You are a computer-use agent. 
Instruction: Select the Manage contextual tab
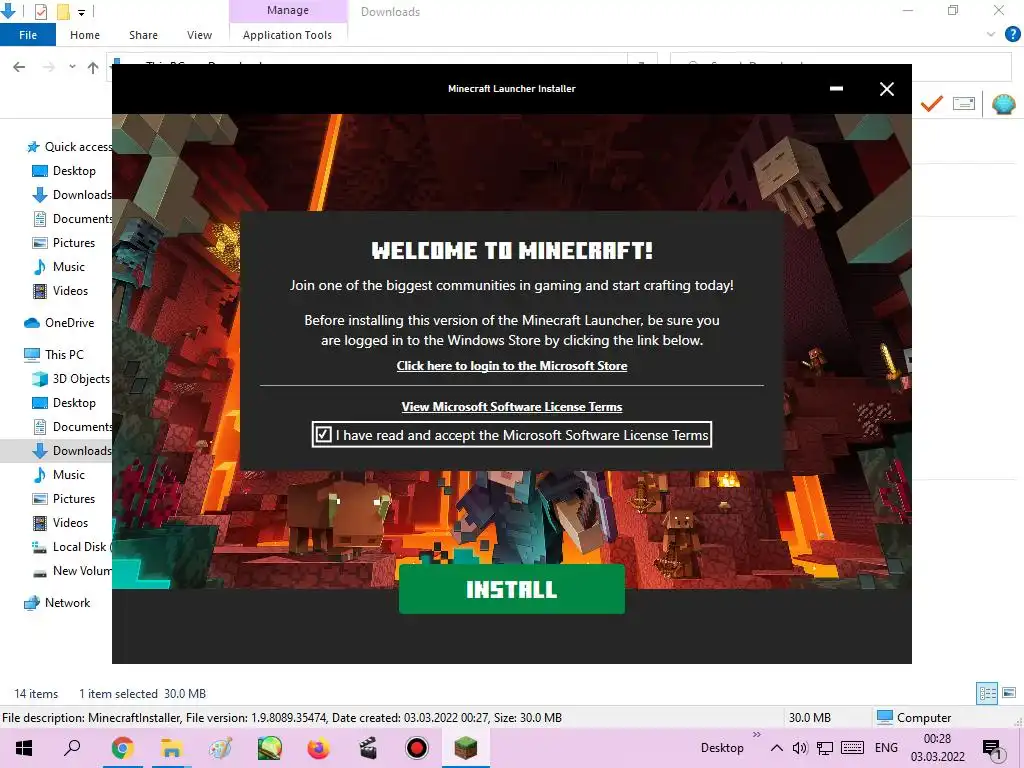pos(288,10)
